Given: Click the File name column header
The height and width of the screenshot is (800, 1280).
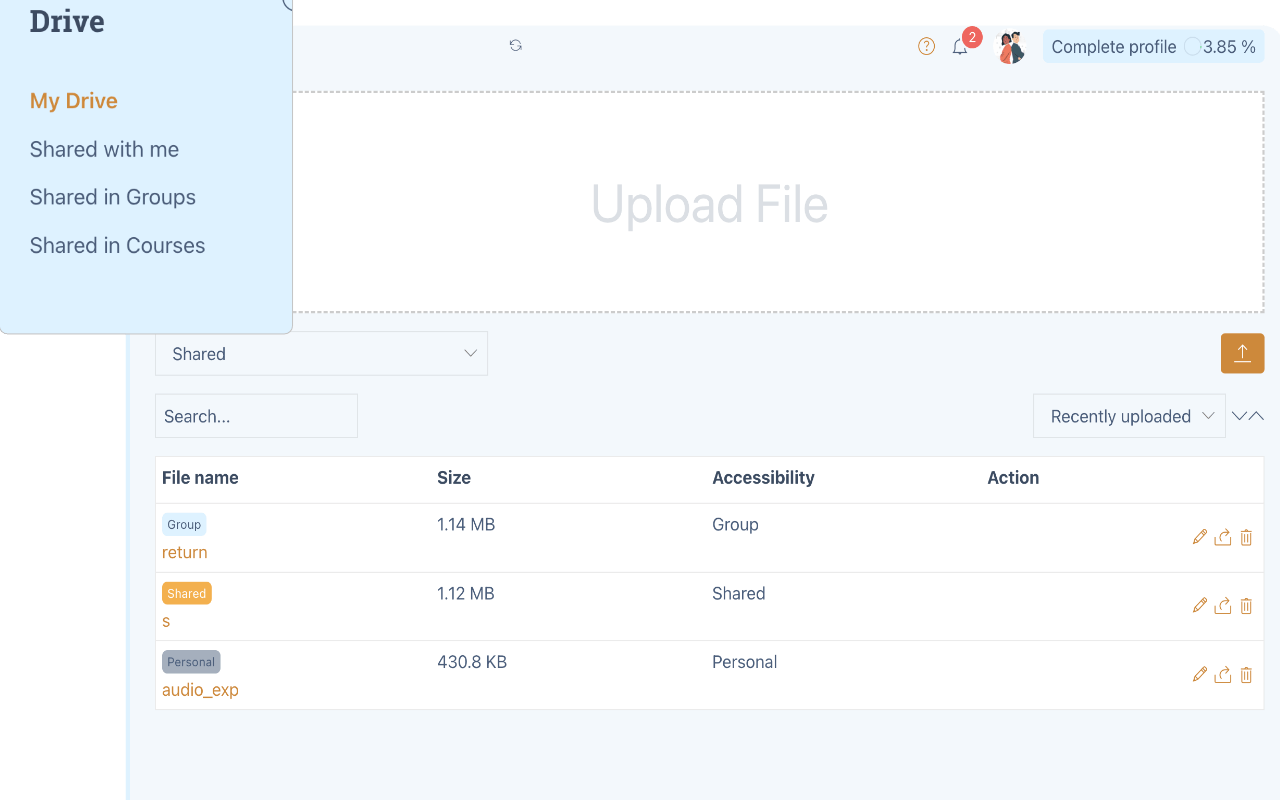Looking at the screenshot, I should tap(200, 478).
